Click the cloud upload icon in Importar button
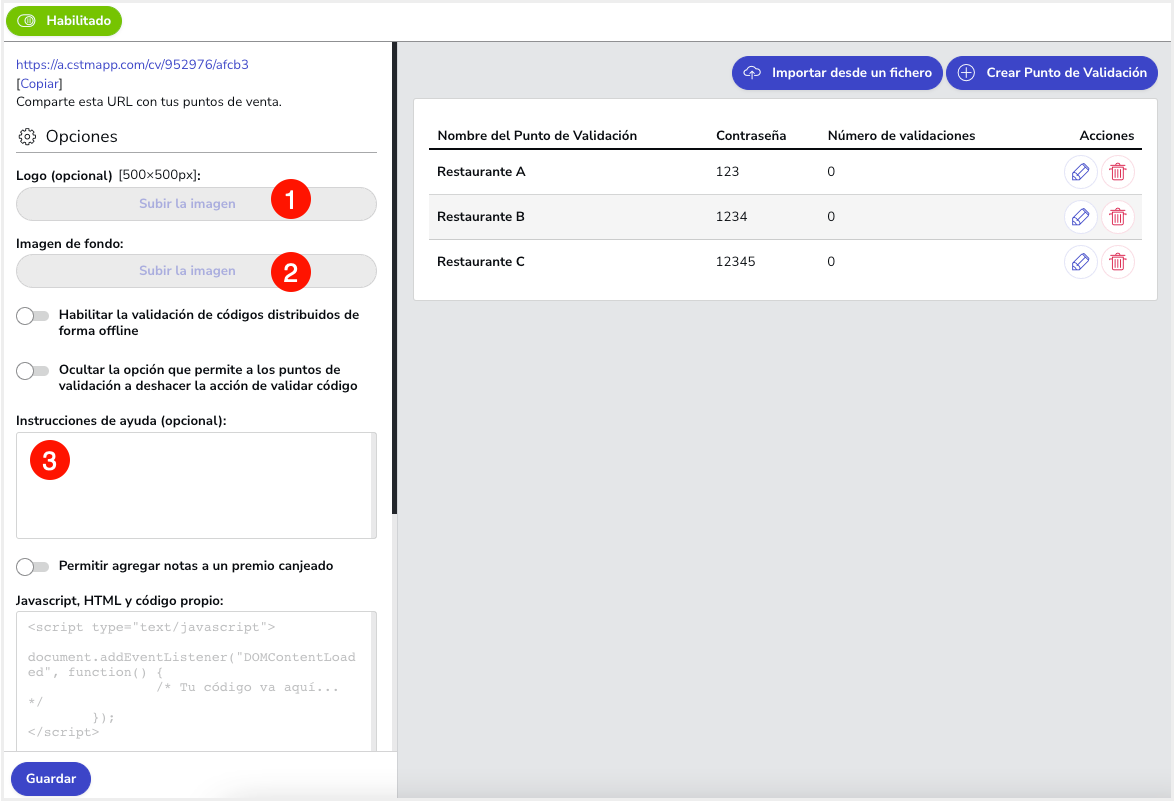This screenshot has width=1174, height=802. (752, 73)
